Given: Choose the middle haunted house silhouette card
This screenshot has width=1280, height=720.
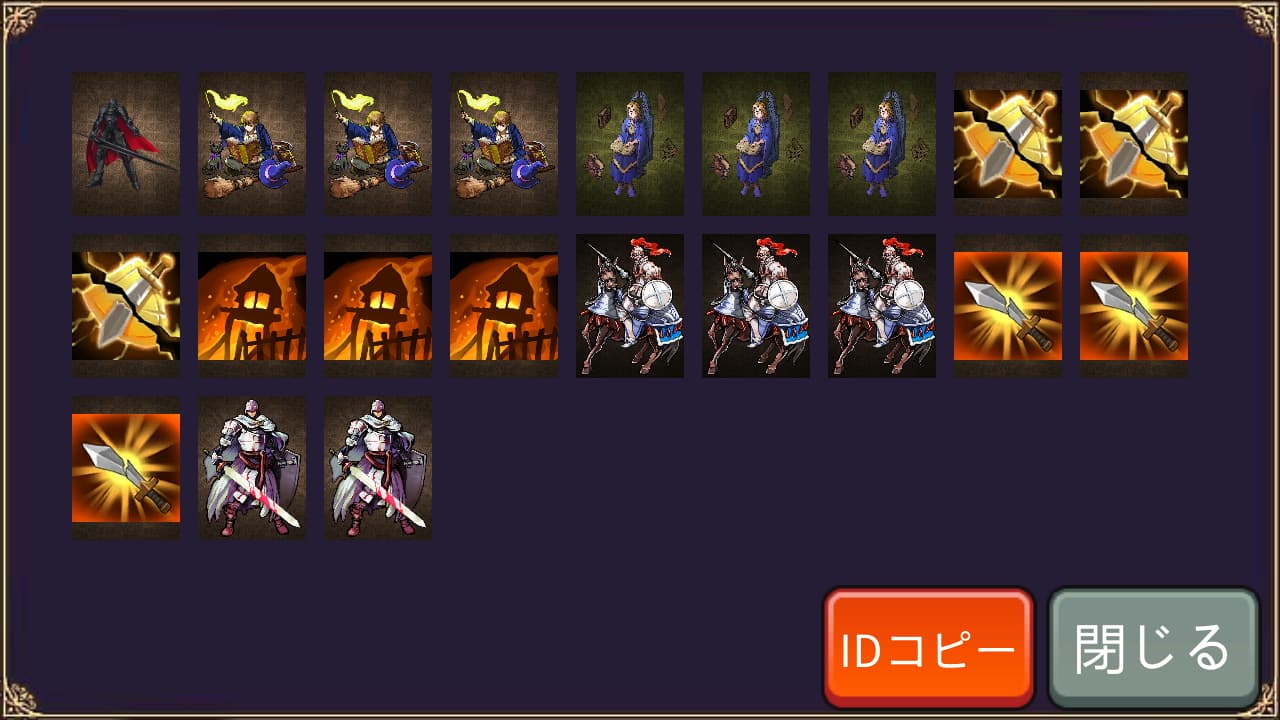Looking at the screenshot, I should pyautogui.click(x=378, y=306).
